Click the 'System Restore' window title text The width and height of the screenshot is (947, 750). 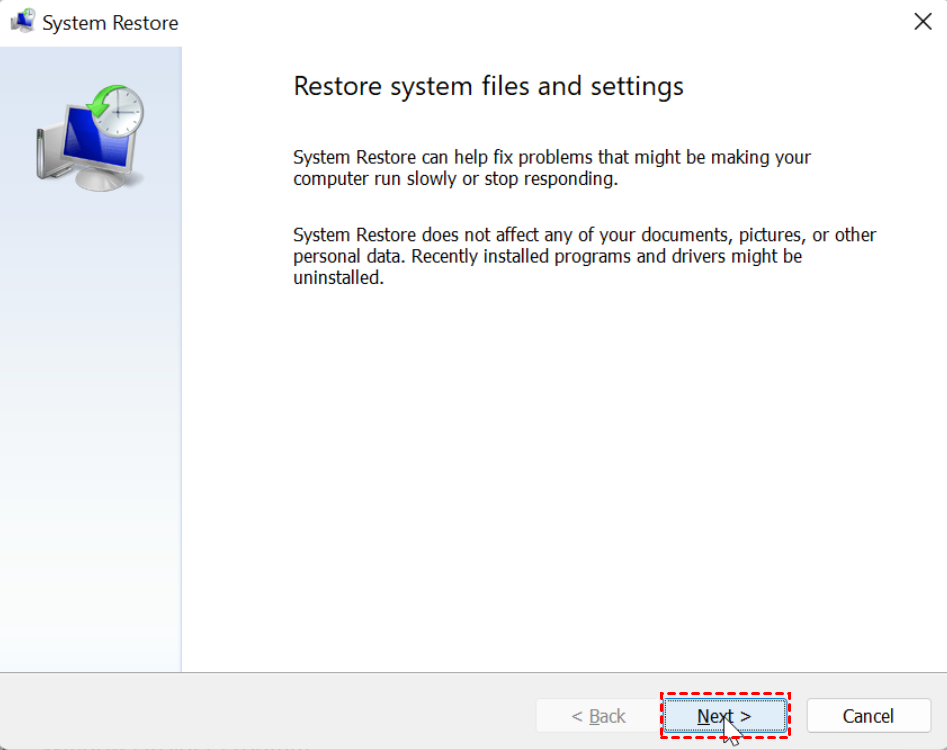pos(111,23)
